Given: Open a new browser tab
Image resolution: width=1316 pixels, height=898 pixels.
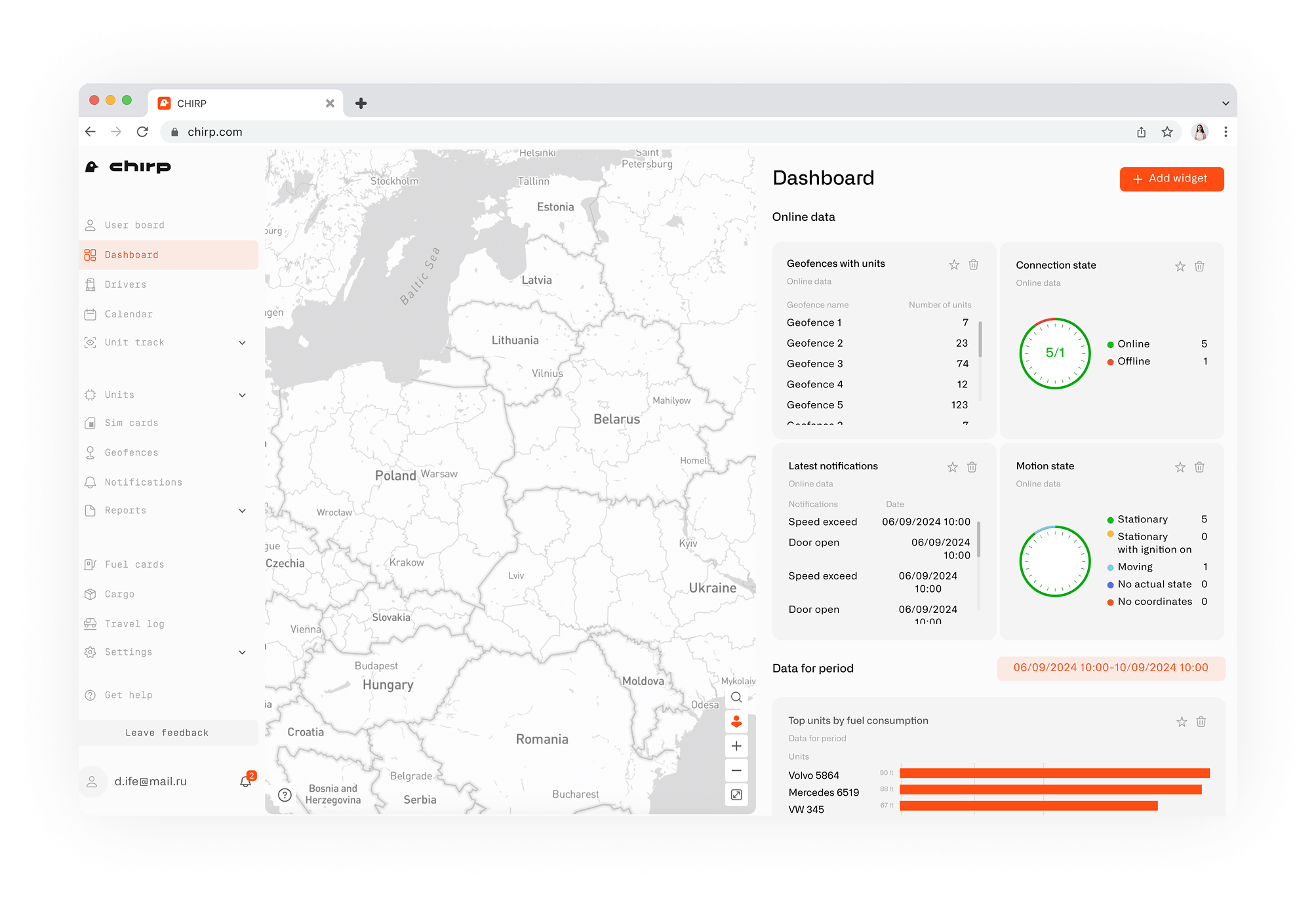Looking at the screenshot, I should [x=361, y=104].
